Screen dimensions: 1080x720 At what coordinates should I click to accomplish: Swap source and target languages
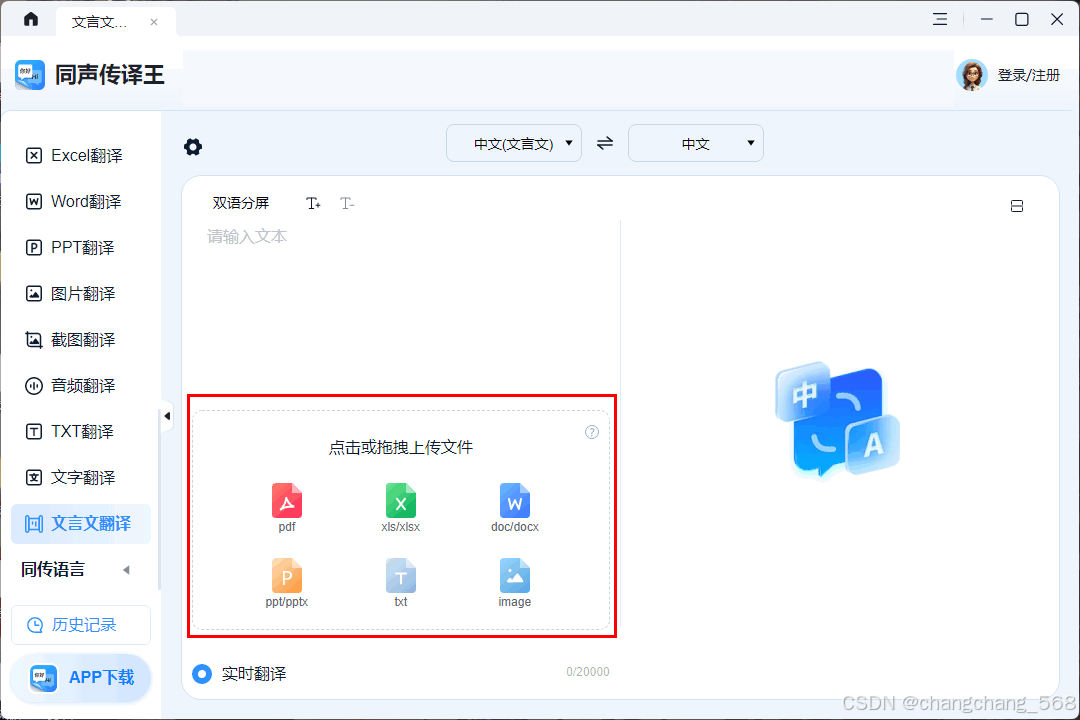click(605, 143)
